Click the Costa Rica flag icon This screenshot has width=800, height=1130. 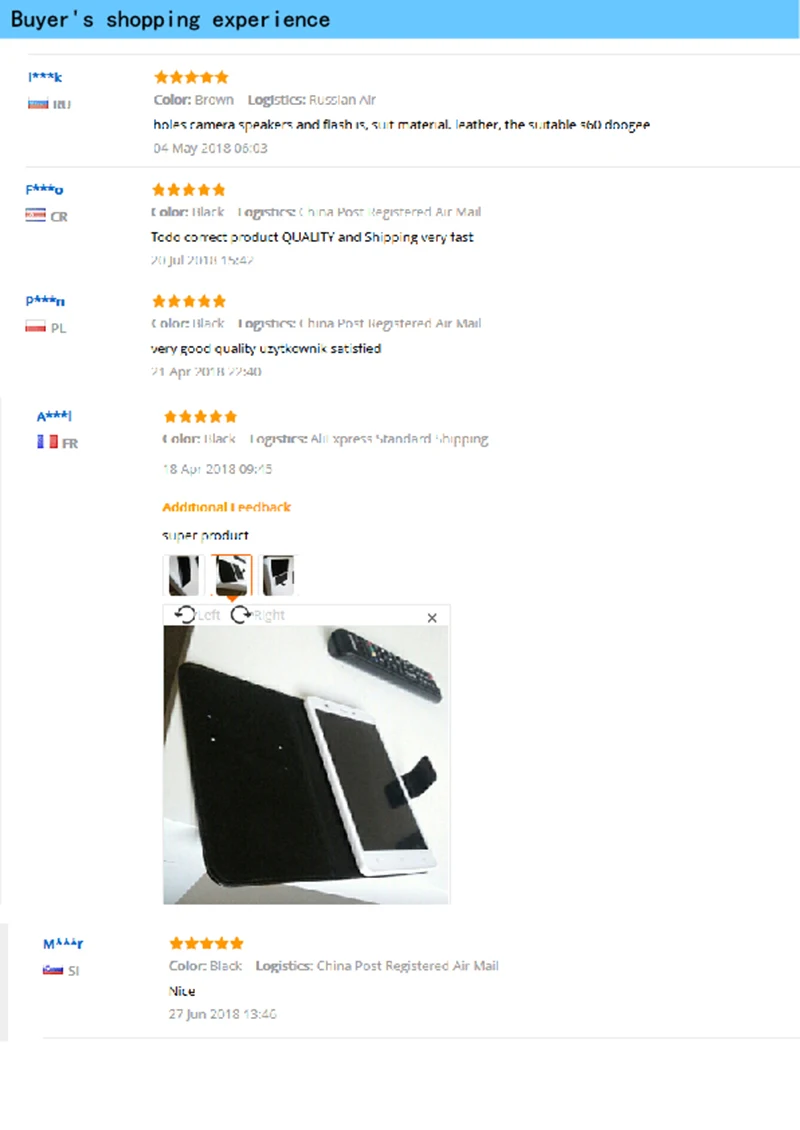pos(35,215)
